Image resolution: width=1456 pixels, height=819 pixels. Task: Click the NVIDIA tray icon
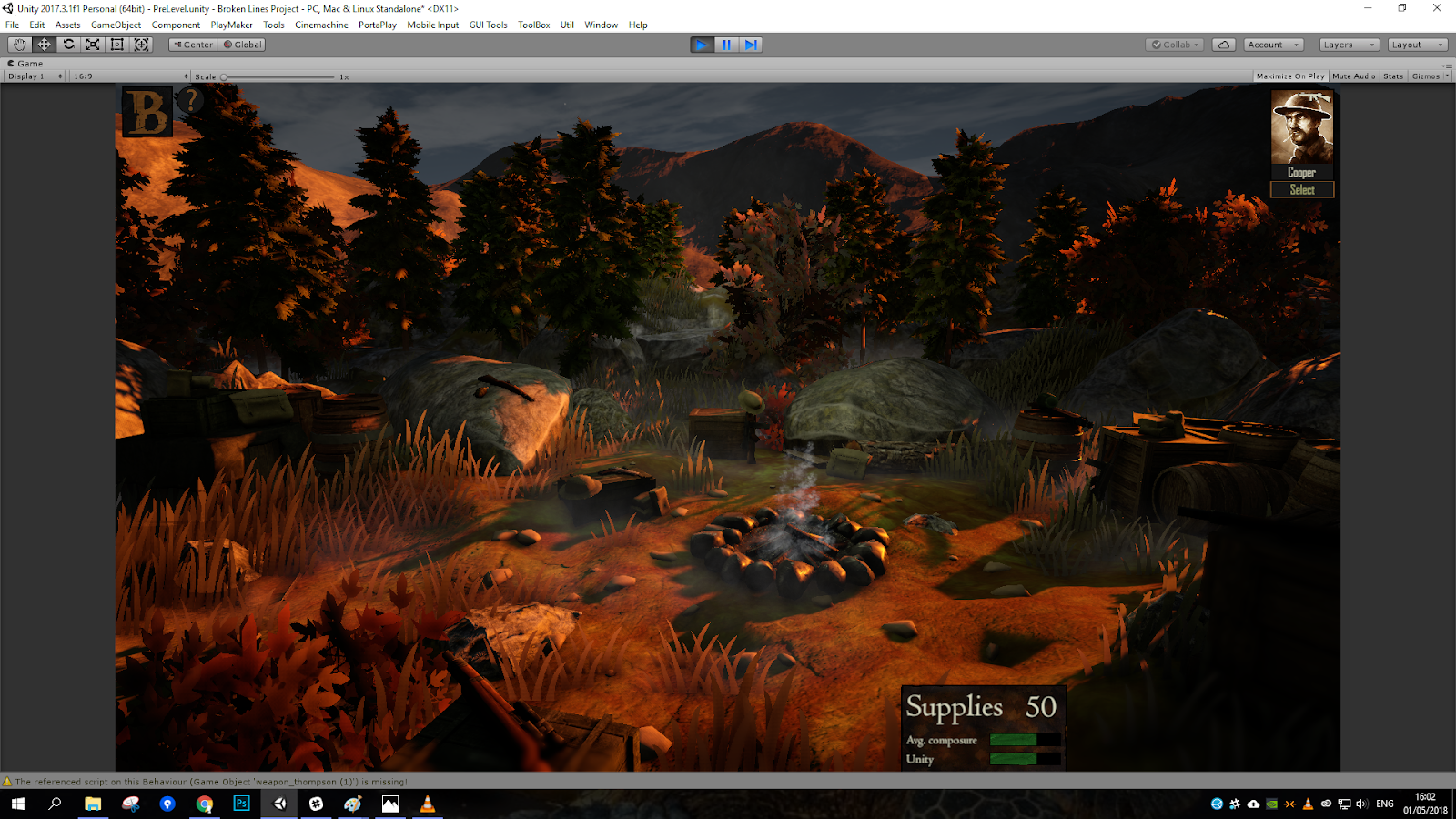click(x=1271, y=804)
